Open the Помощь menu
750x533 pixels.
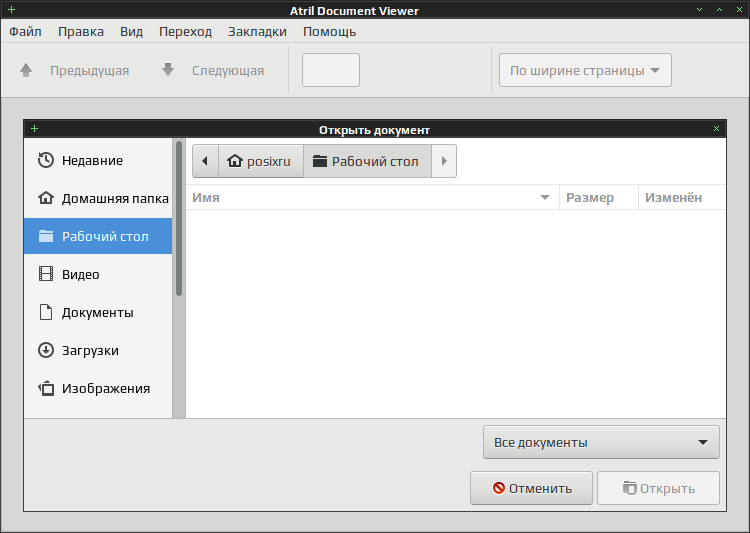(330, 32)
